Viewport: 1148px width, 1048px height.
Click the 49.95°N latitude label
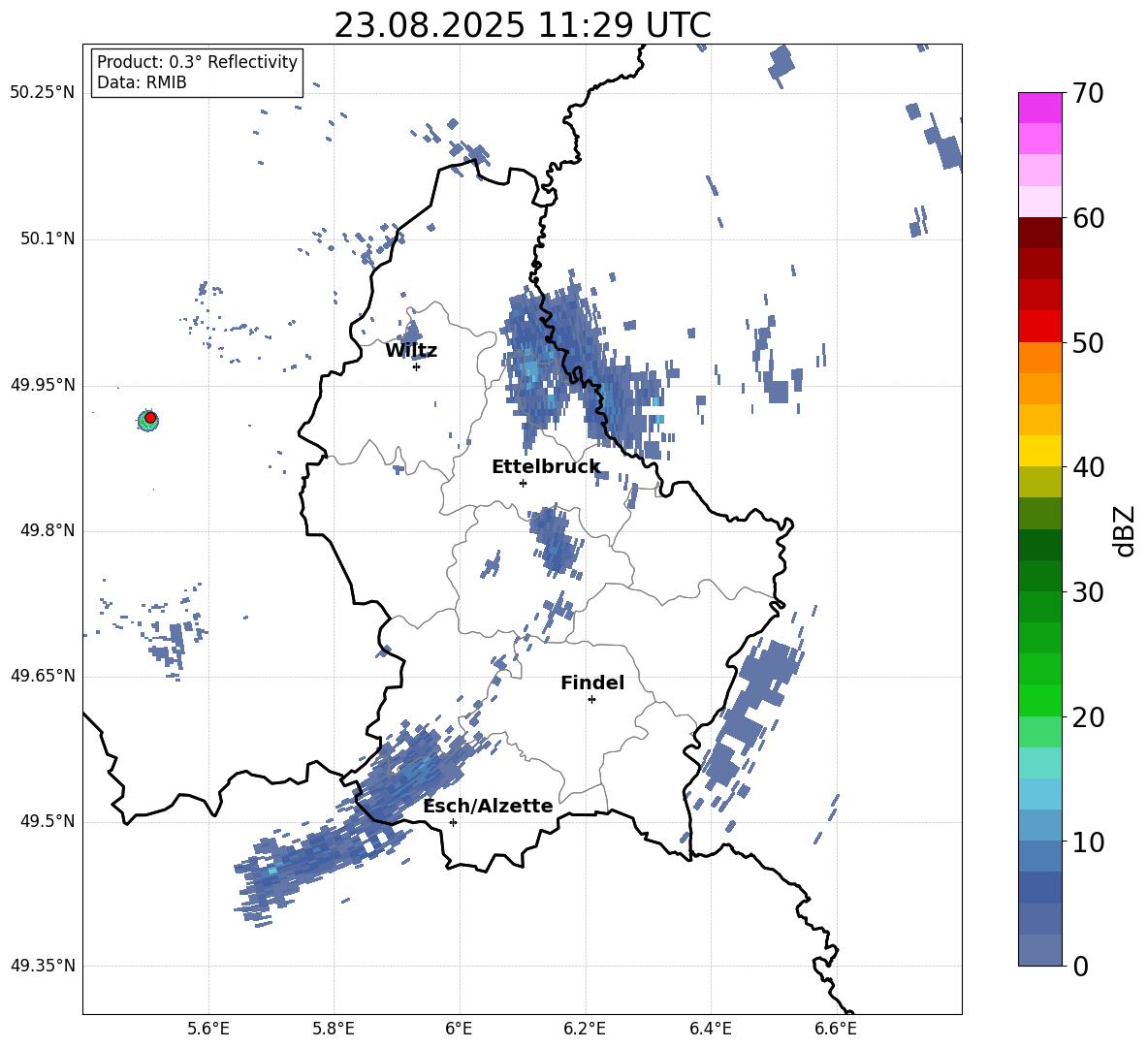pyautogui.click(x=43, y=384)
